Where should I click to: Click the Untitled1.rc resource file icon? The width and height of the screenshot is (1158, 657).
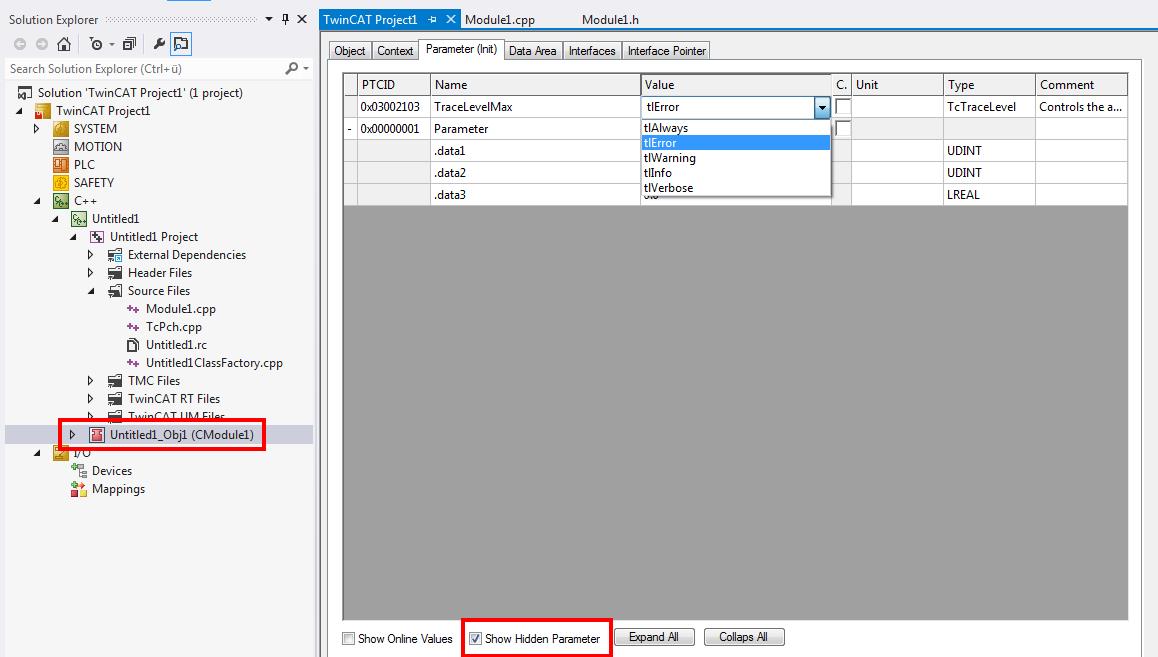coord(133,345)
